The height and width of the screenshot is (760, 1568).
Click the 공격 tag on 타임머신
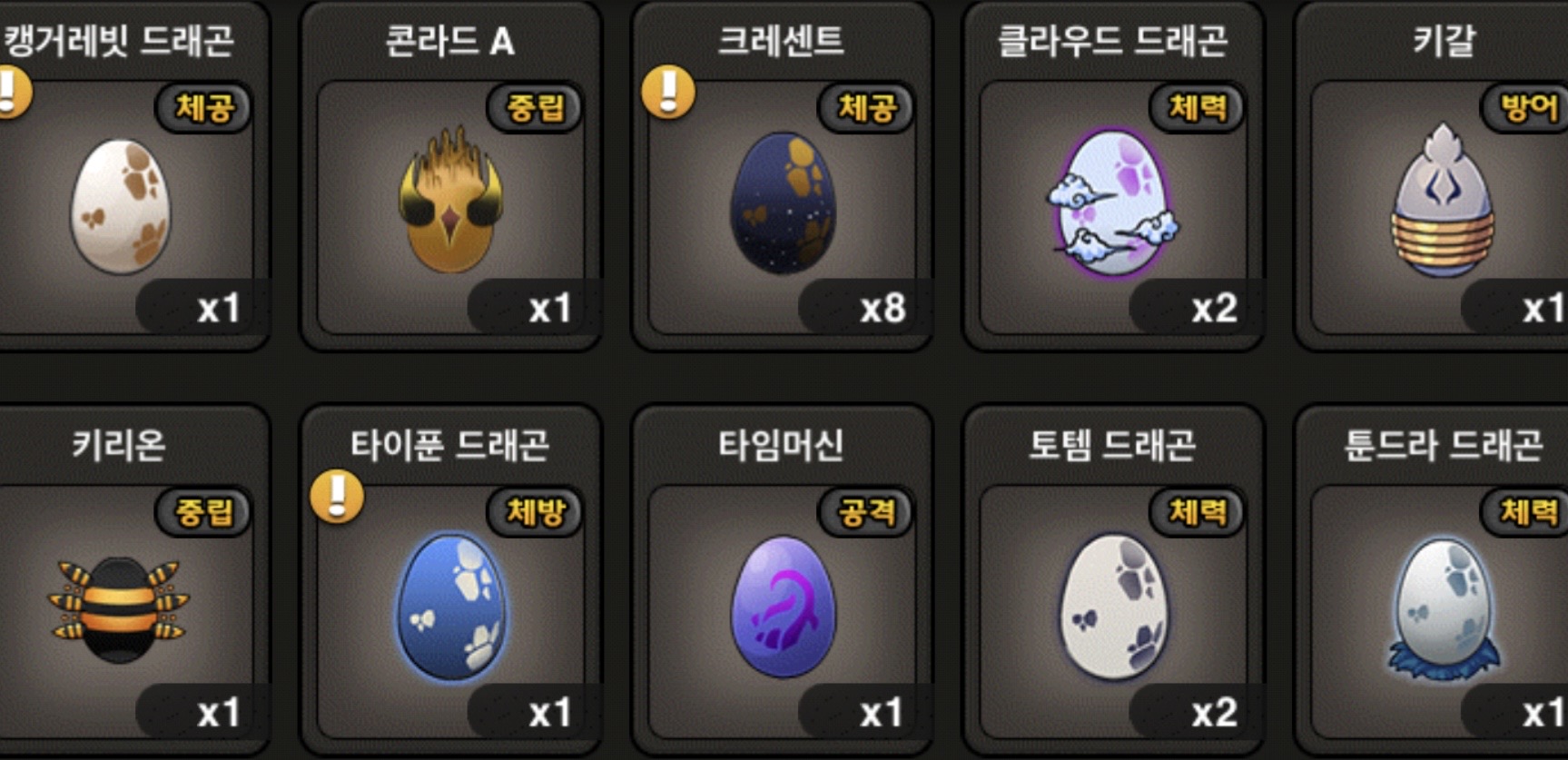click(x=866, y=512)
